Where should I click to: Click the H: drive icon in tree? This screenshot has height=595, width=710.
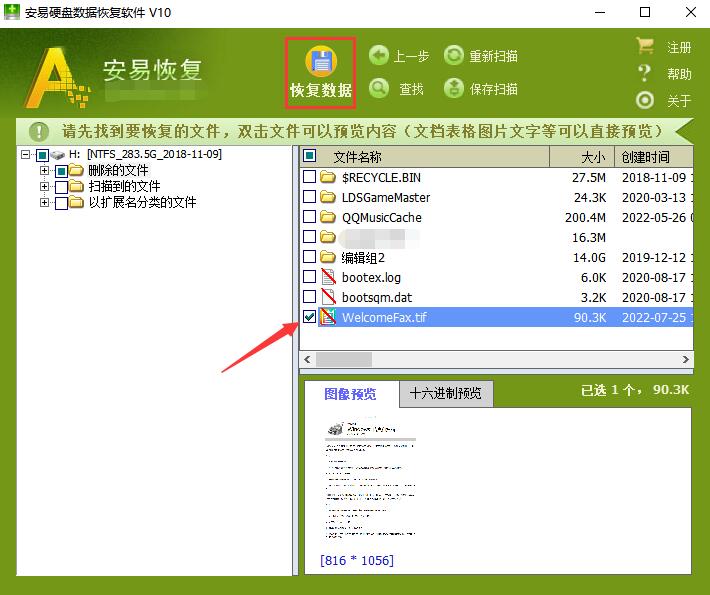click(x=58, y=155)
